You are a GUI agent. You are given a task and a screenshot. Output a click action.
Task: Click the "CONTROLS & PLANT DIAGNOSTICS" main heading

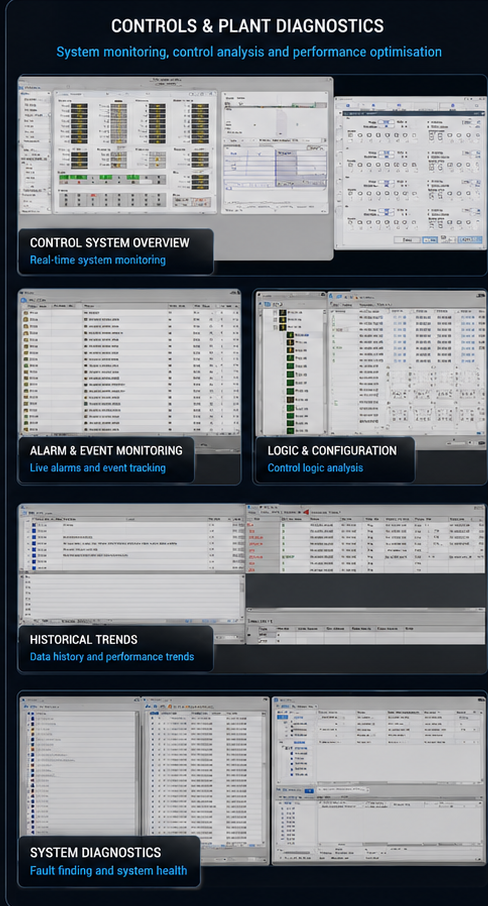(247, 26)
